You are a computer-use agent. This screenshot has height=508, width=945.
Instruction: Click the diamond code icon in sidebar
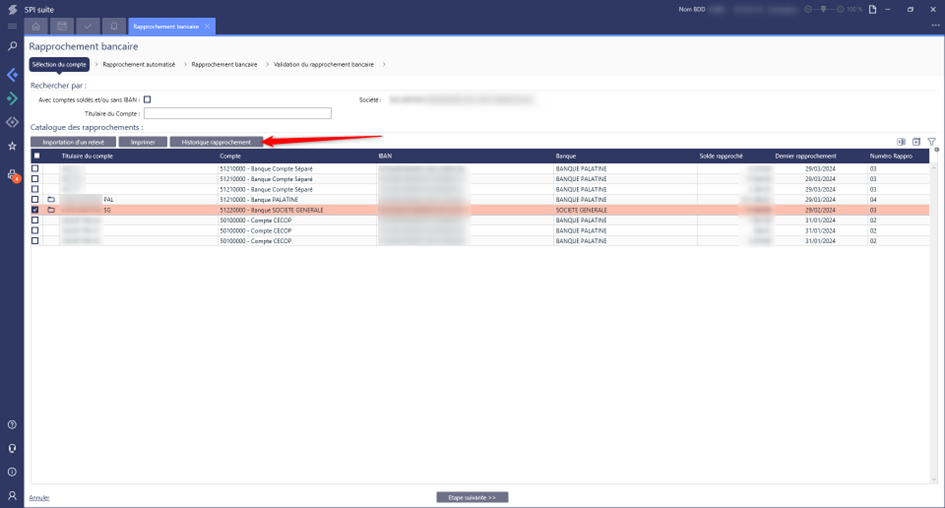[12, 122]
